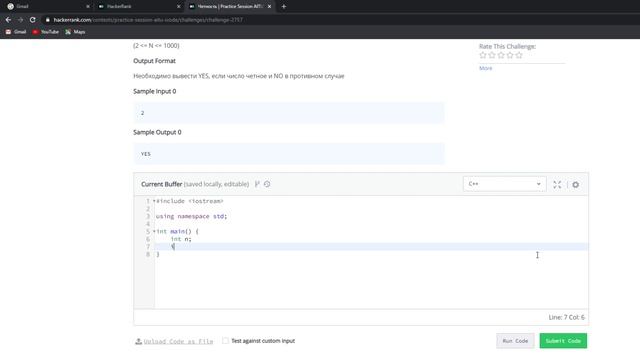
Task: Click line 6 'int n;' in editor
Action: tap(181, 239)
